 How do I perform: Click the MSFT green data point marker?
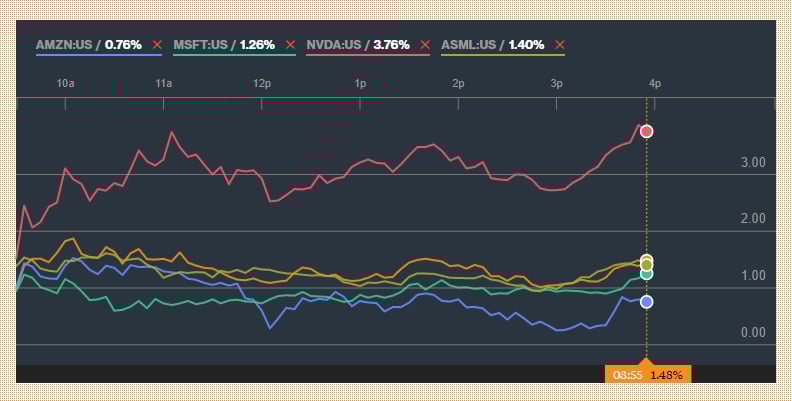pos(647,274)
